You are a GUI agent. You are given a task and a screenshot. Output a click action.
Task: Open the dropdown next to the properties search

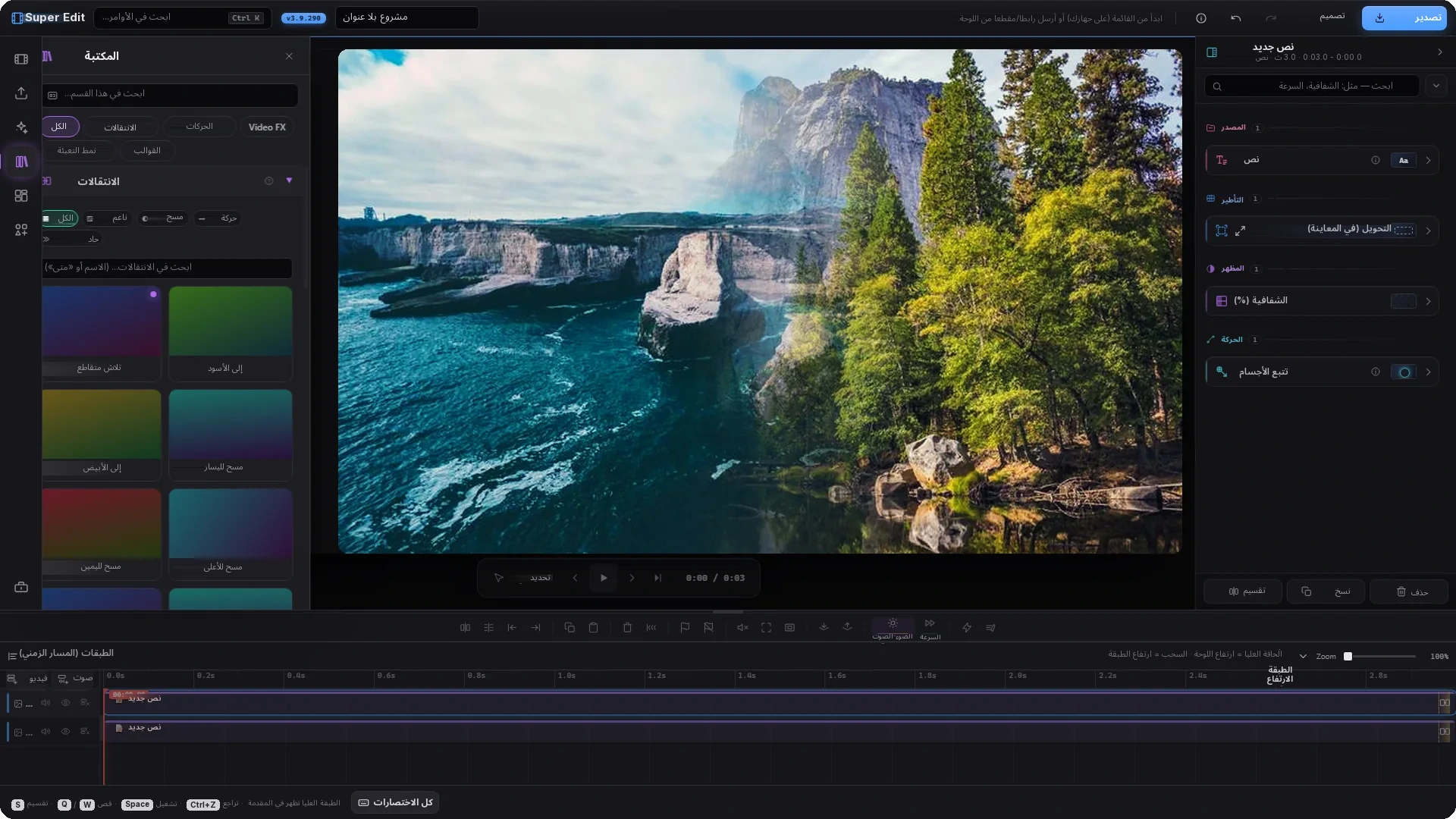[1436, 86]
